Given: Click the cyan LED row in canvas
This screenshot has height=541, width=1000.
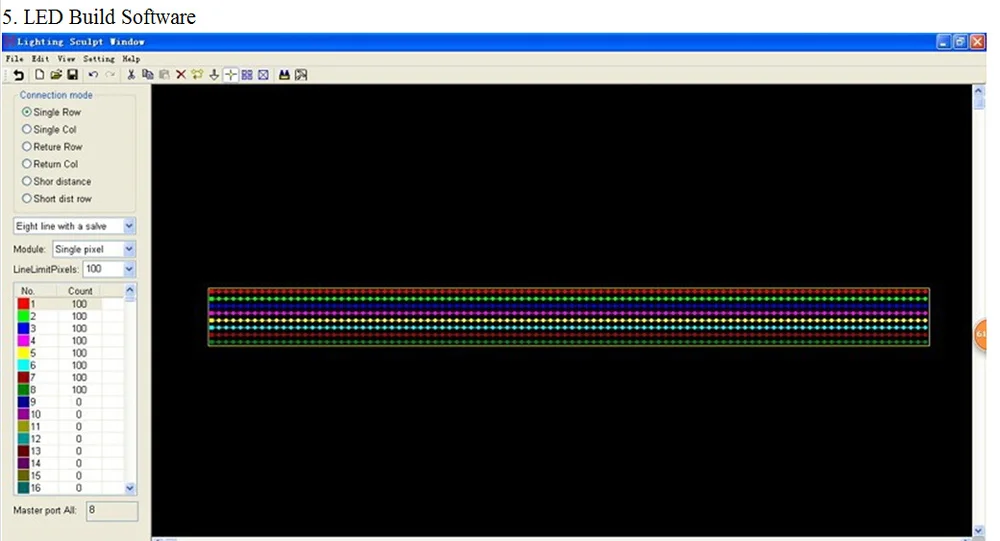Looking at the screenshot, I should coord(568,327).
